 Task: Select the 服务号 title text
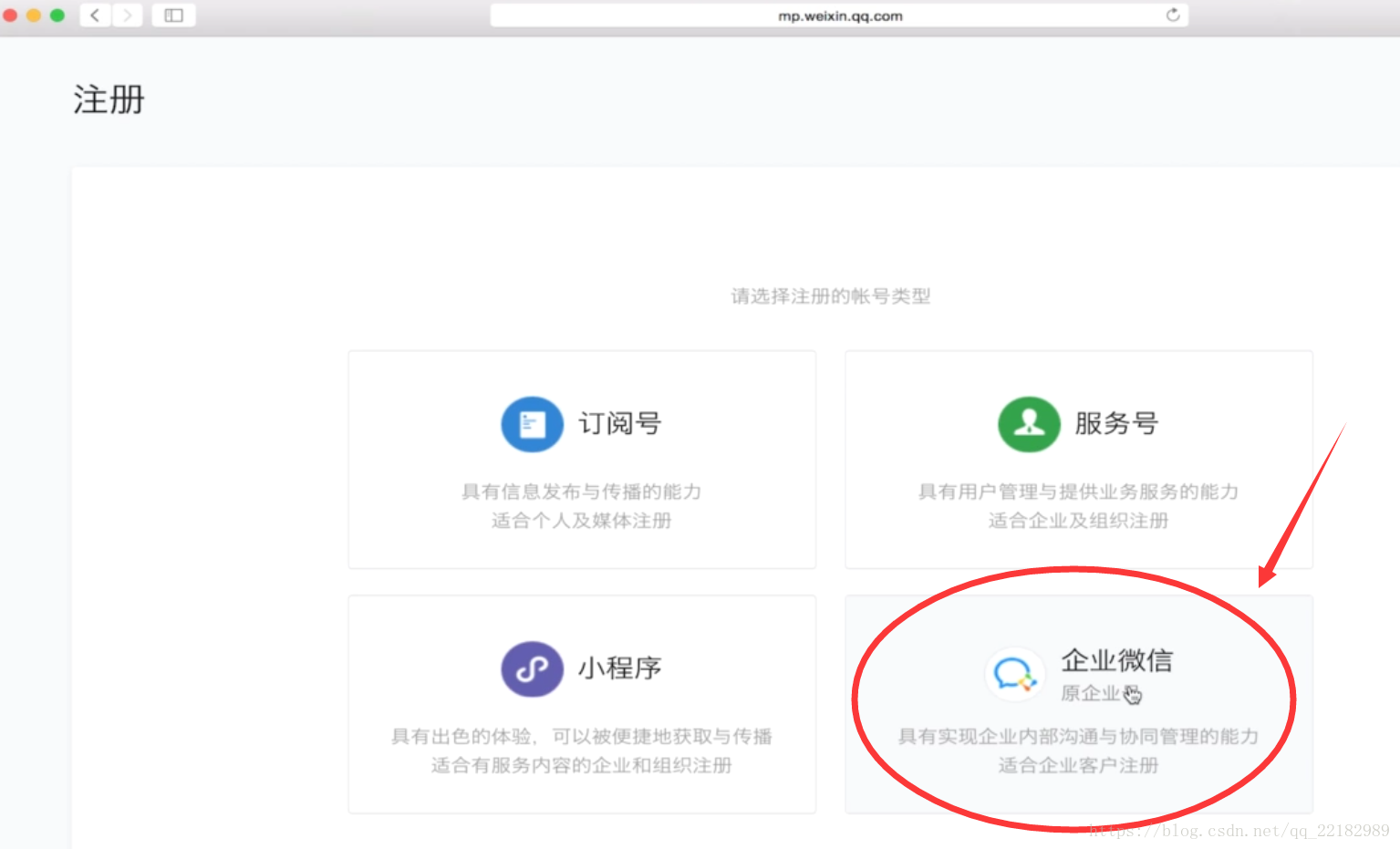coord(1116,424)
